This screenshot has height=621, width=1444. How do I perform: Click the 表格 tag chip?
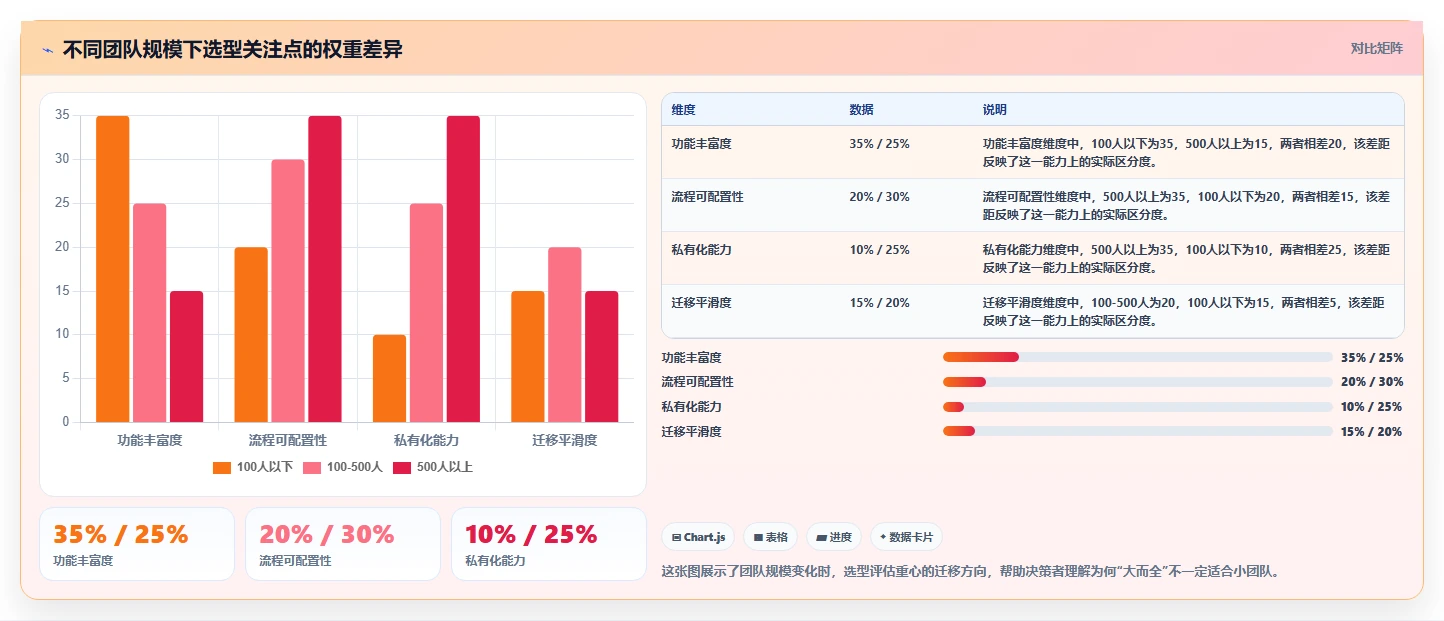pyautogui.click(x=770, y=537)
